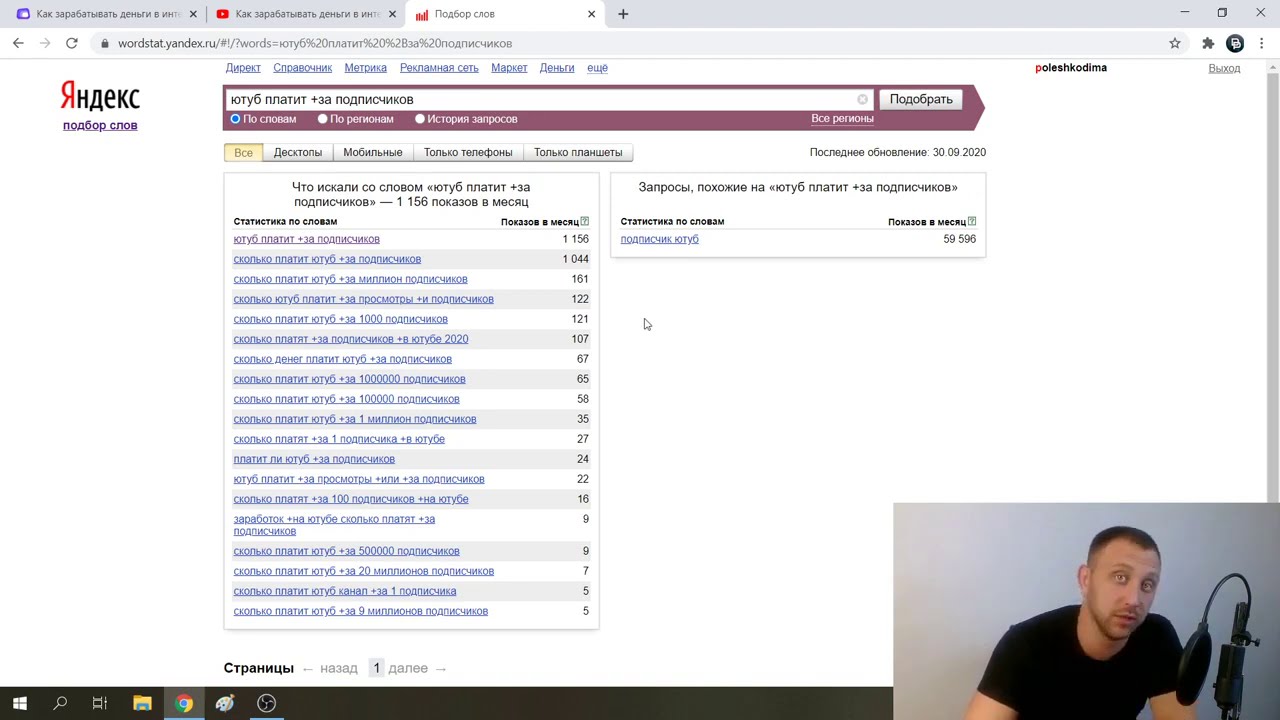The height and width of the screenshot is (720, 1280).
Task: Switch to Chrome on the taskbar
Action: pyautogui.click(x=184, y=703)
